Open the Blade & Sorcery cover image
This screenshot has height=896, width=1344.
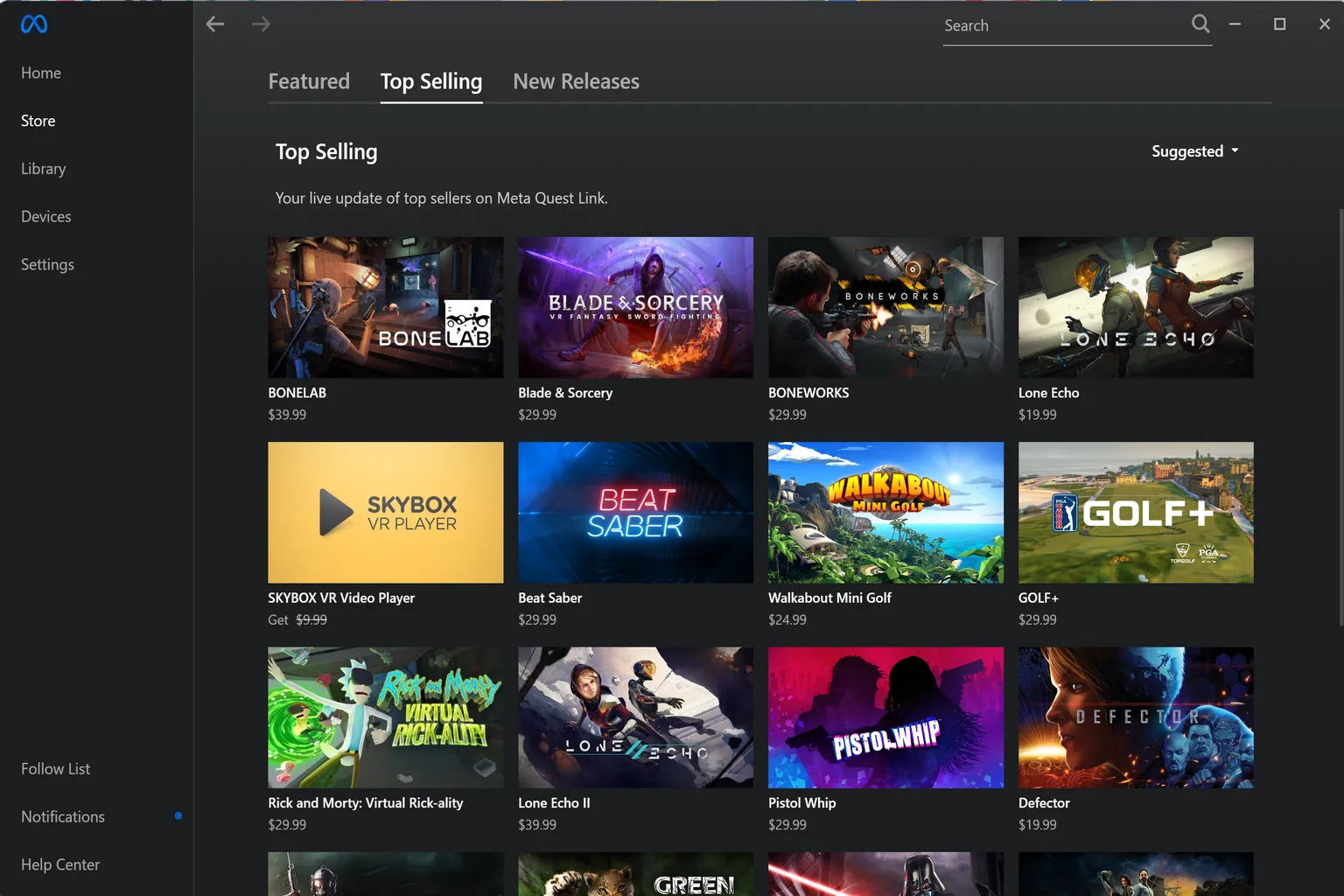(x=635, y=307)
